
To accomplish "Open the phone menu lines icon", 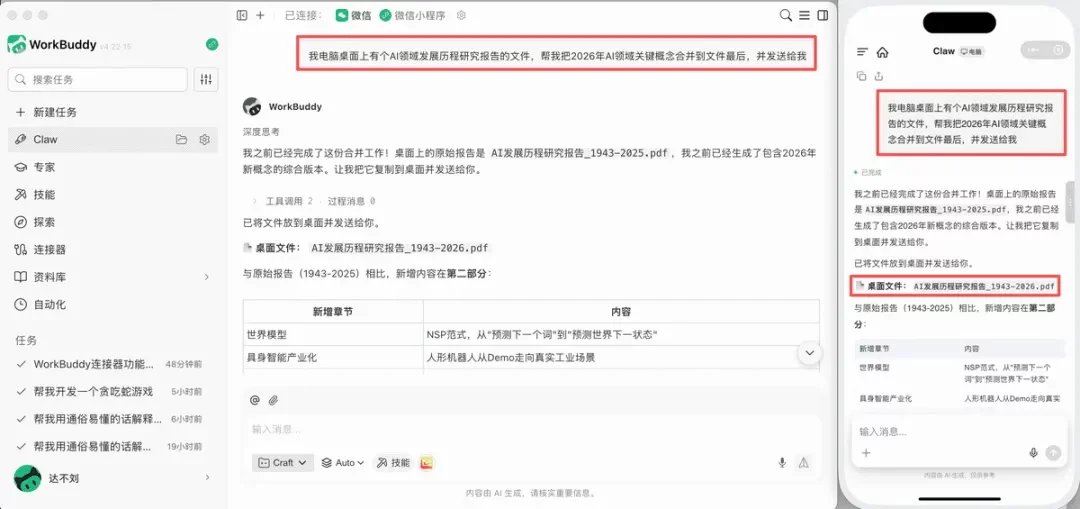I will pyautogui.click(x=862, y=52).
